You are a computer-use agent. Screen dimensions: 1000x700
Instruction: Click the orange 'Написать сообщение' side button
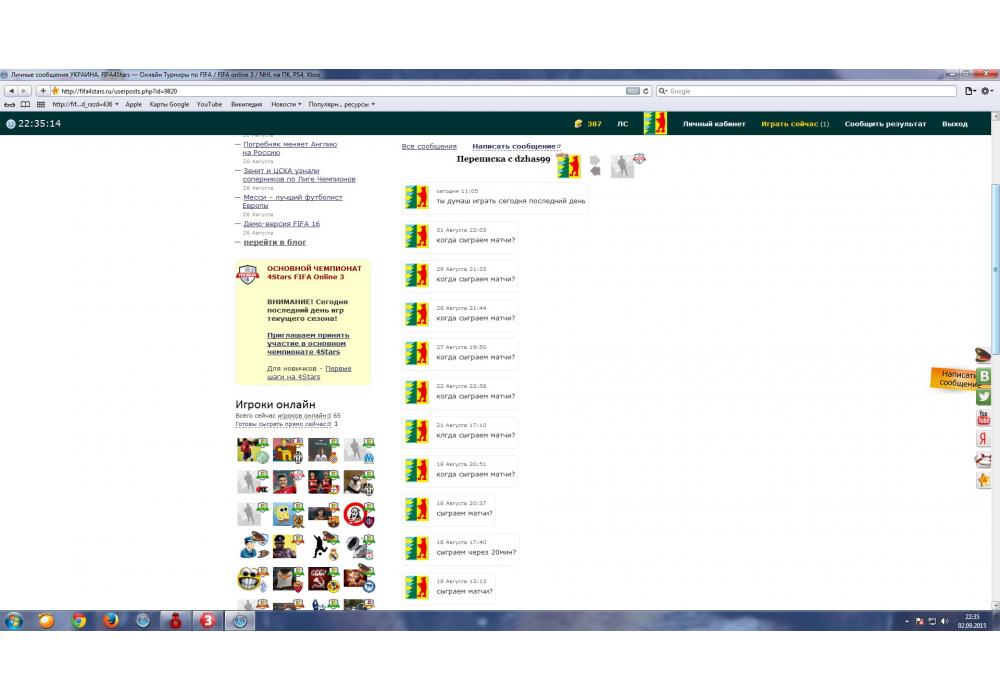coord(955,378)
